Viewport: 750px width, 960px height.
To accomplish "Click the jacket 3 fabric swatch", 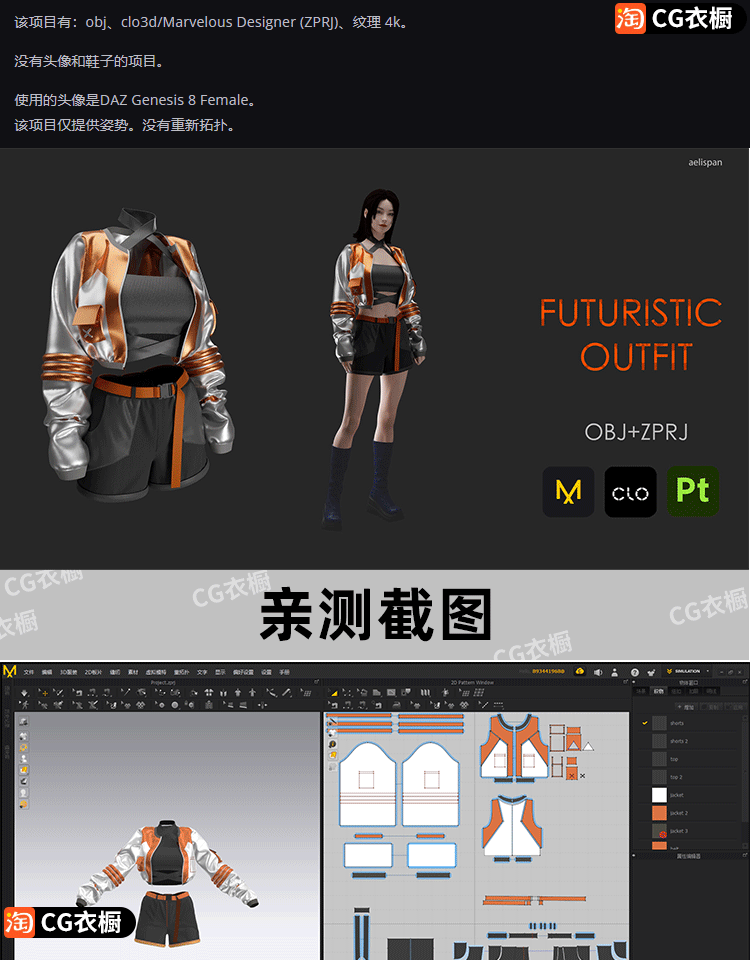I will [659, 831].
